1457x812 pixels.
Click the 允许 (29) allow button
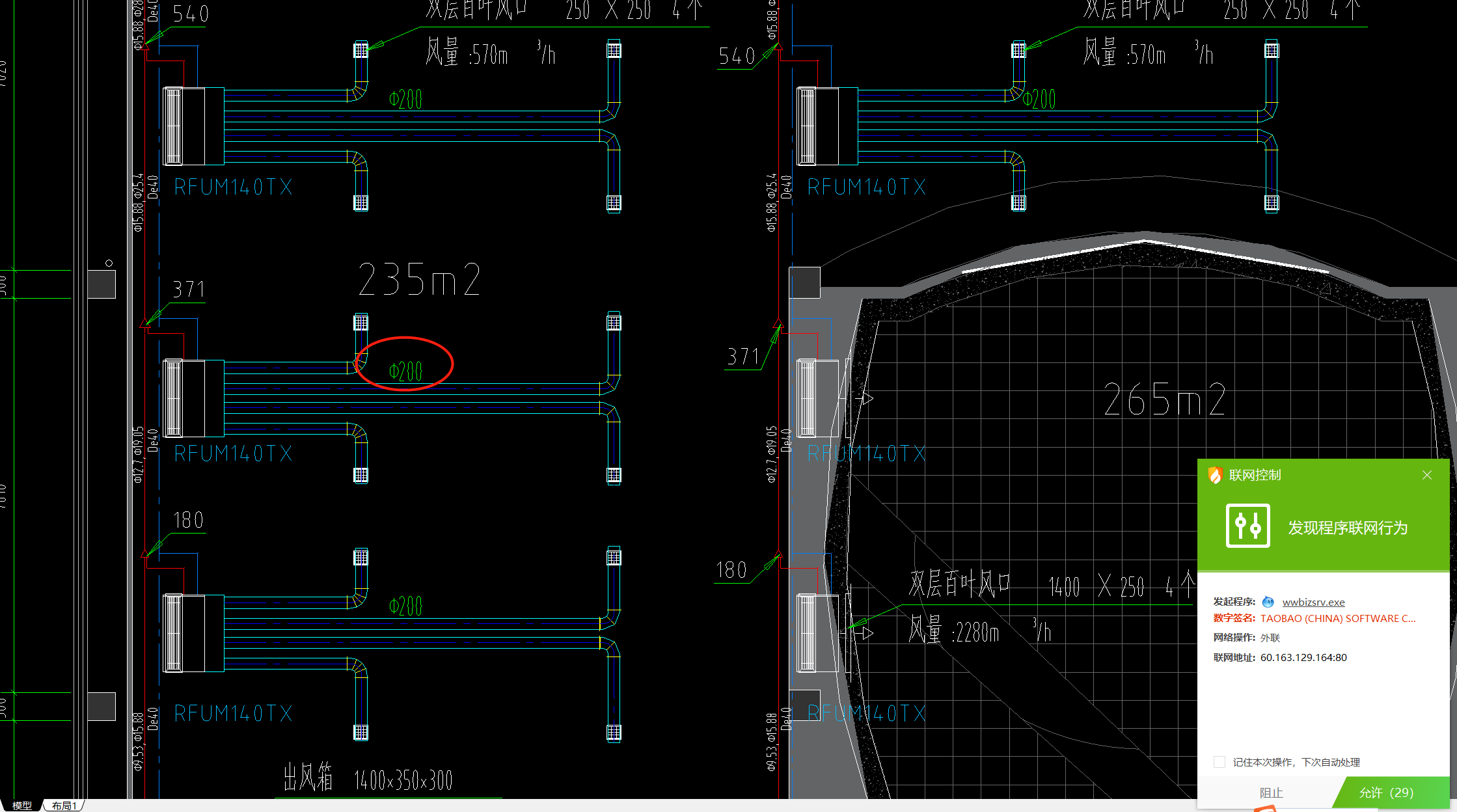[x=1385, y=792]
